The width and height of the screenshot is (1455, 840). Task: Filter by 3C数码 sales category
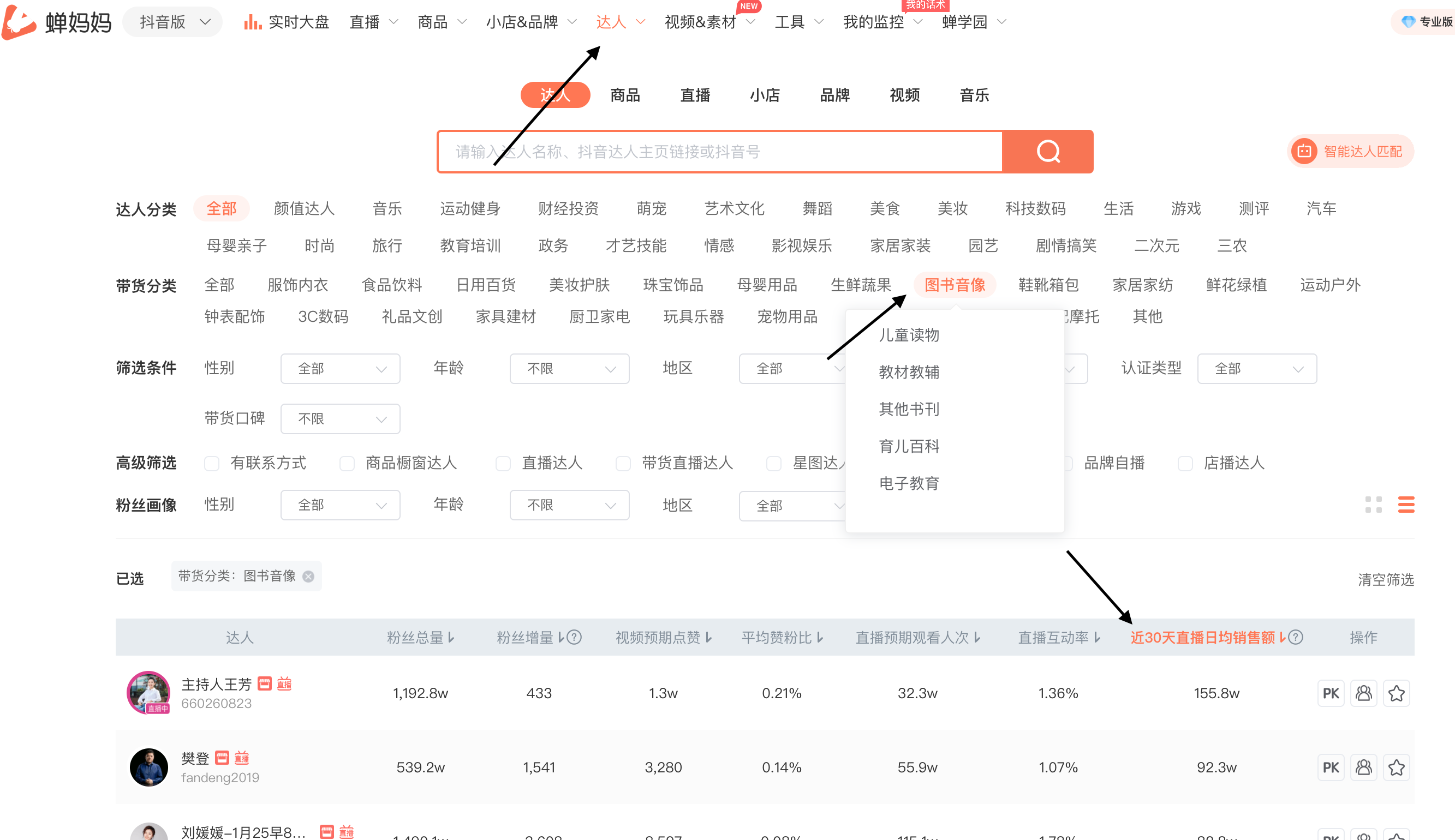pos(323,317)
